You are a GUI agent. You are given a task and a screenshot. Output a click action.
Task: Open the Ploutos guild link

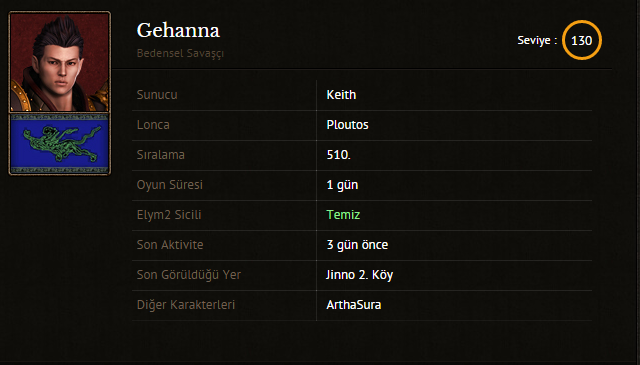click(x=347, y=125)
